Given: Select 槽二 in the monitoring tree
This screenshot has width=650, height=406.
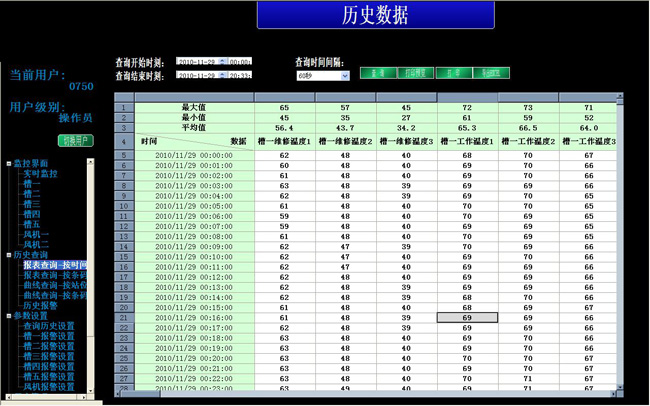Looking at the screenshot, I should pos(32,194).
